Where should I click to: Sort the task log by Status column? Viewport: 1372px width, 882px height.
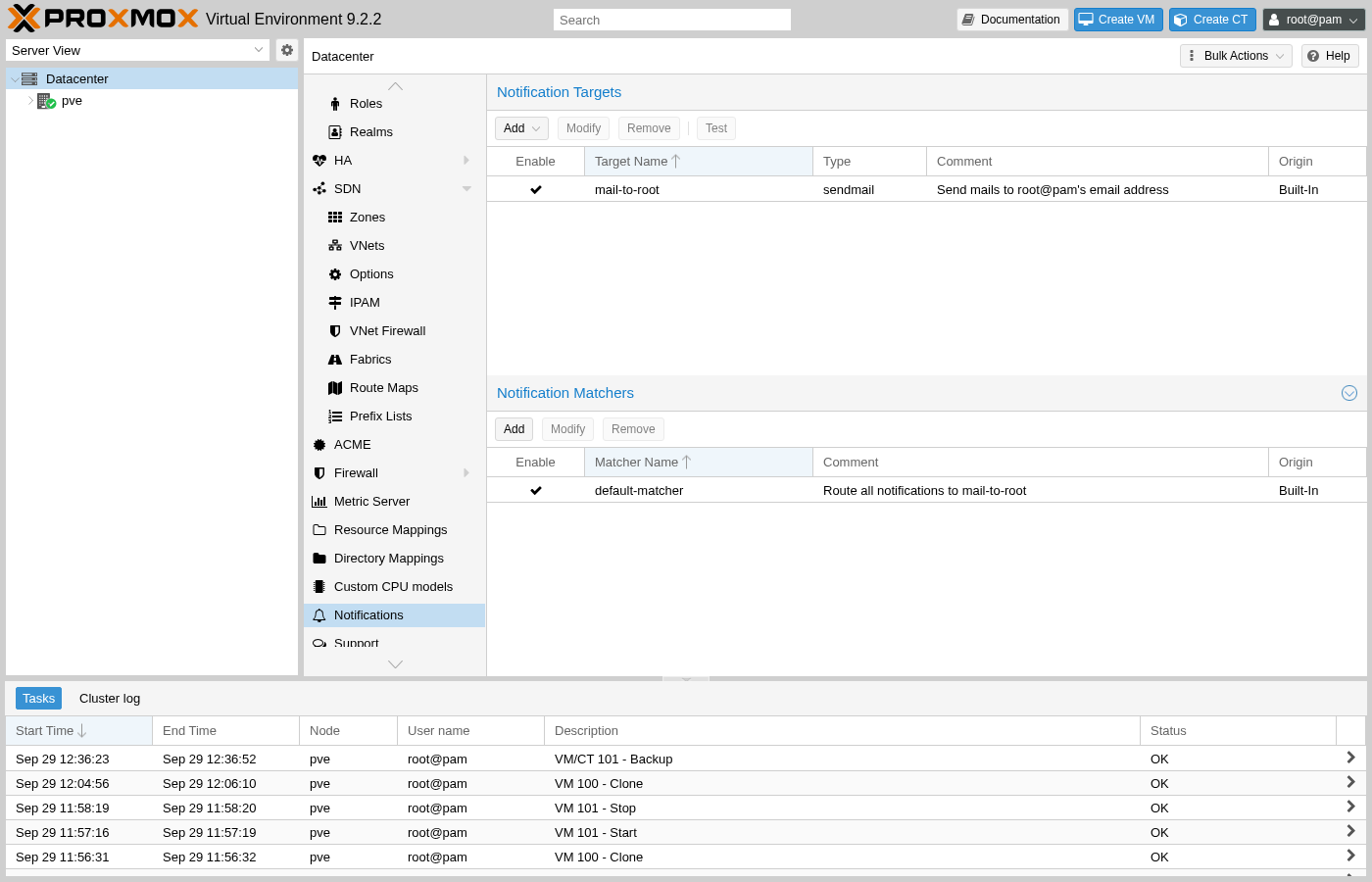(1239, 731)
